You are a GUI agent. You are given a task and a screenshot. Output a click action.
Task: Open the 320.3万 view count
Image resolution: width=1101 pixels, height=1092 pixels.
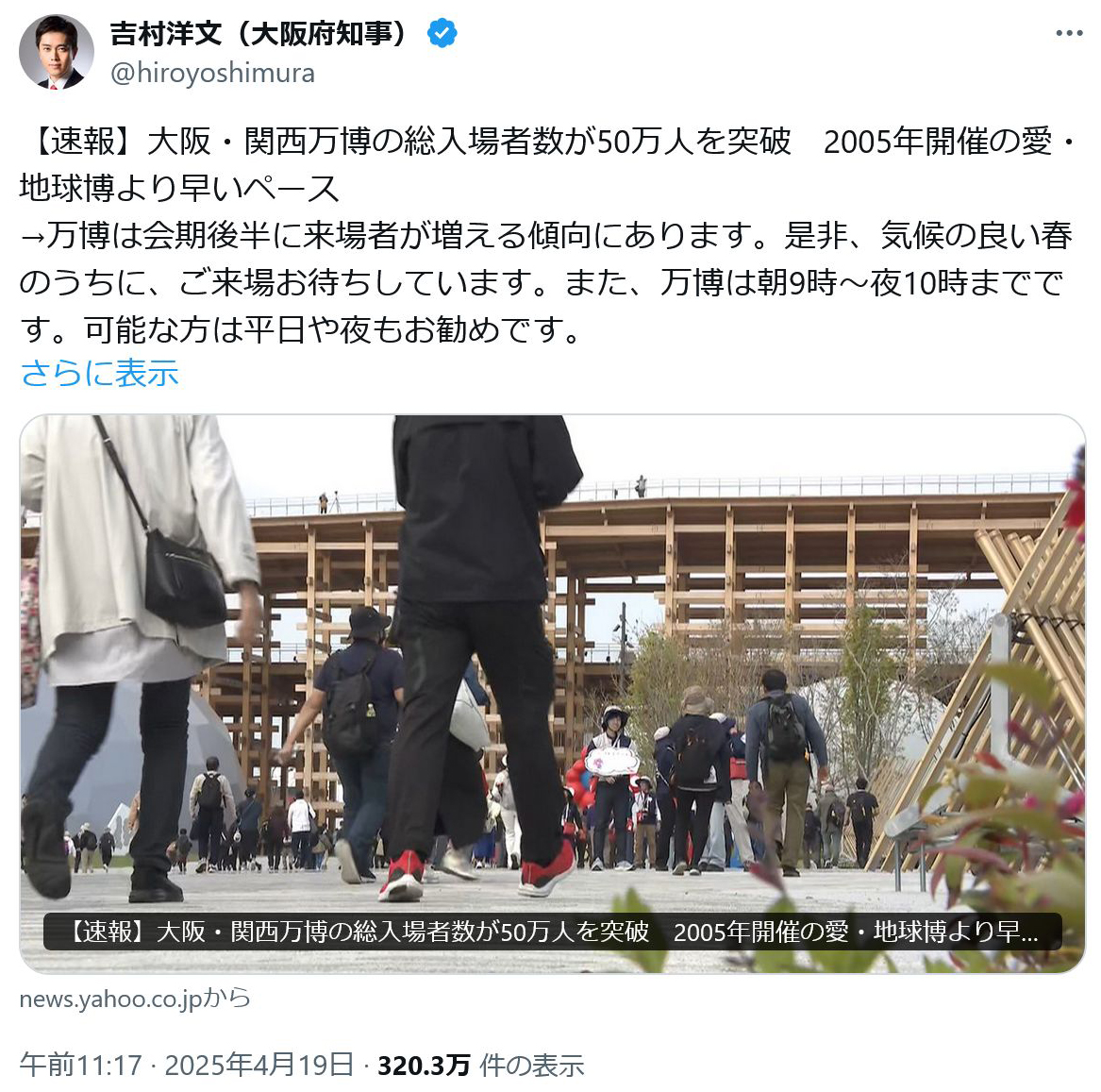425,1066
